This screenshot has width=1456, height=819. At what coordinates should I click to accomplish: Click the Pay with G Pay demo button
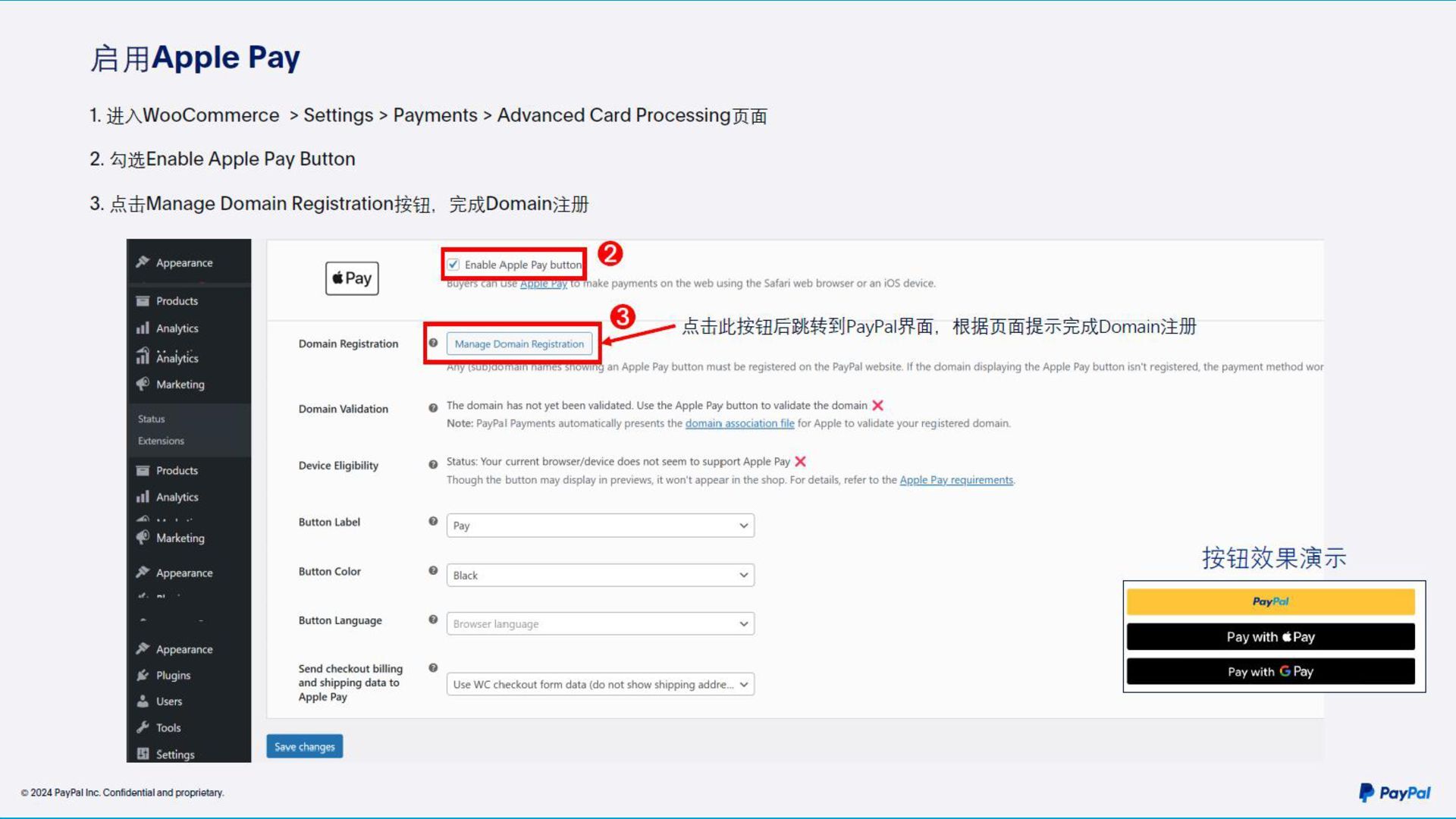pos(1271,671)
